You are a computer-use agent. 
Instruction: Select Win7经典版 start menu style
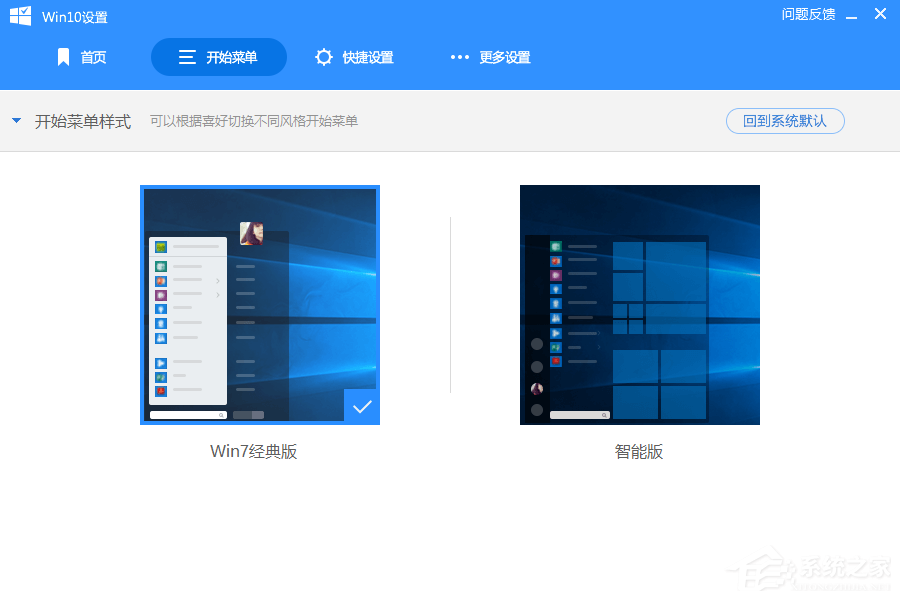point(260,305)
